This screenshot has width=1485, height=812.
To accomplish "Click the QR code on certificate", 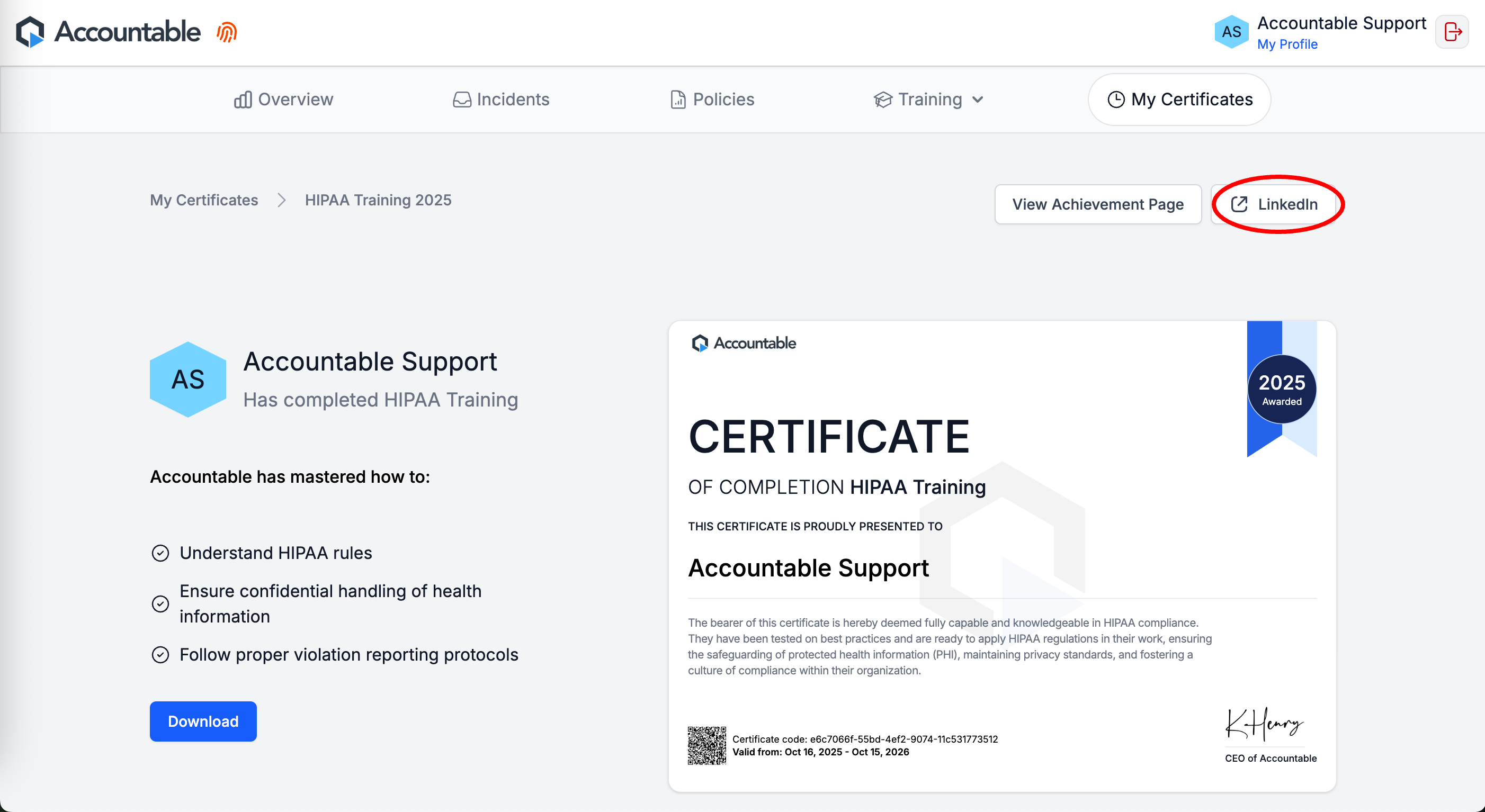I will point(707,745).
